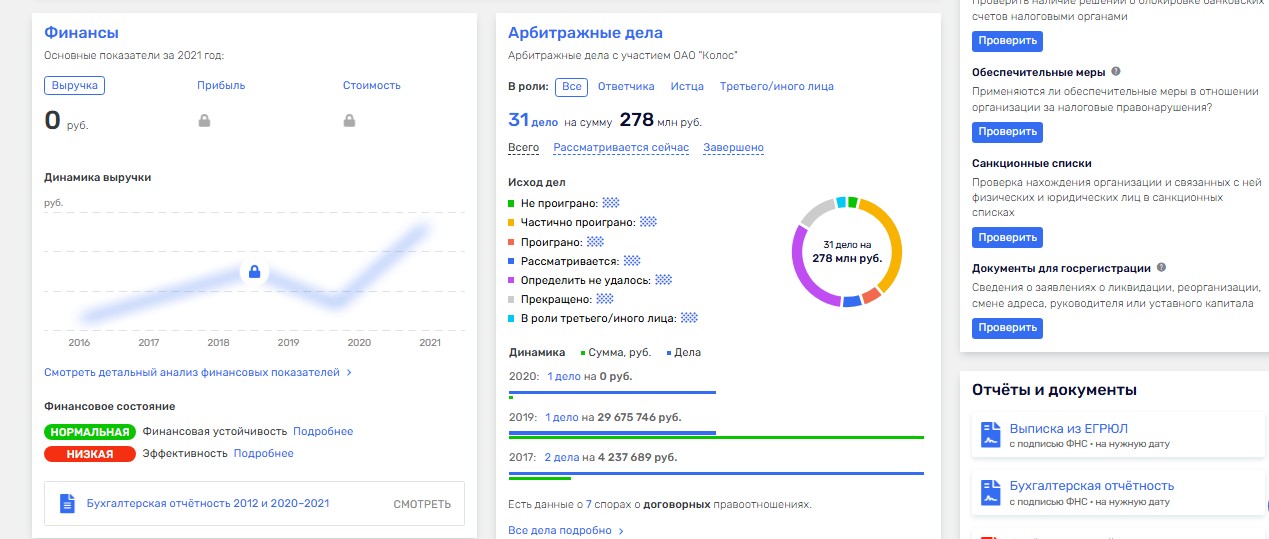Screen dimensions: 1269x539
Task: Click hidden value next to Проиграно
Action: tap(595, 241)
